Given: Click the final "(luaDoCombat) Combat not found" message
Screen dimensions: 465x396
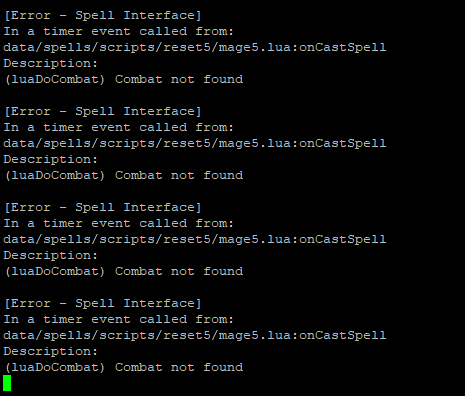Looking at the screenshot, I should [x=124, y=367].
